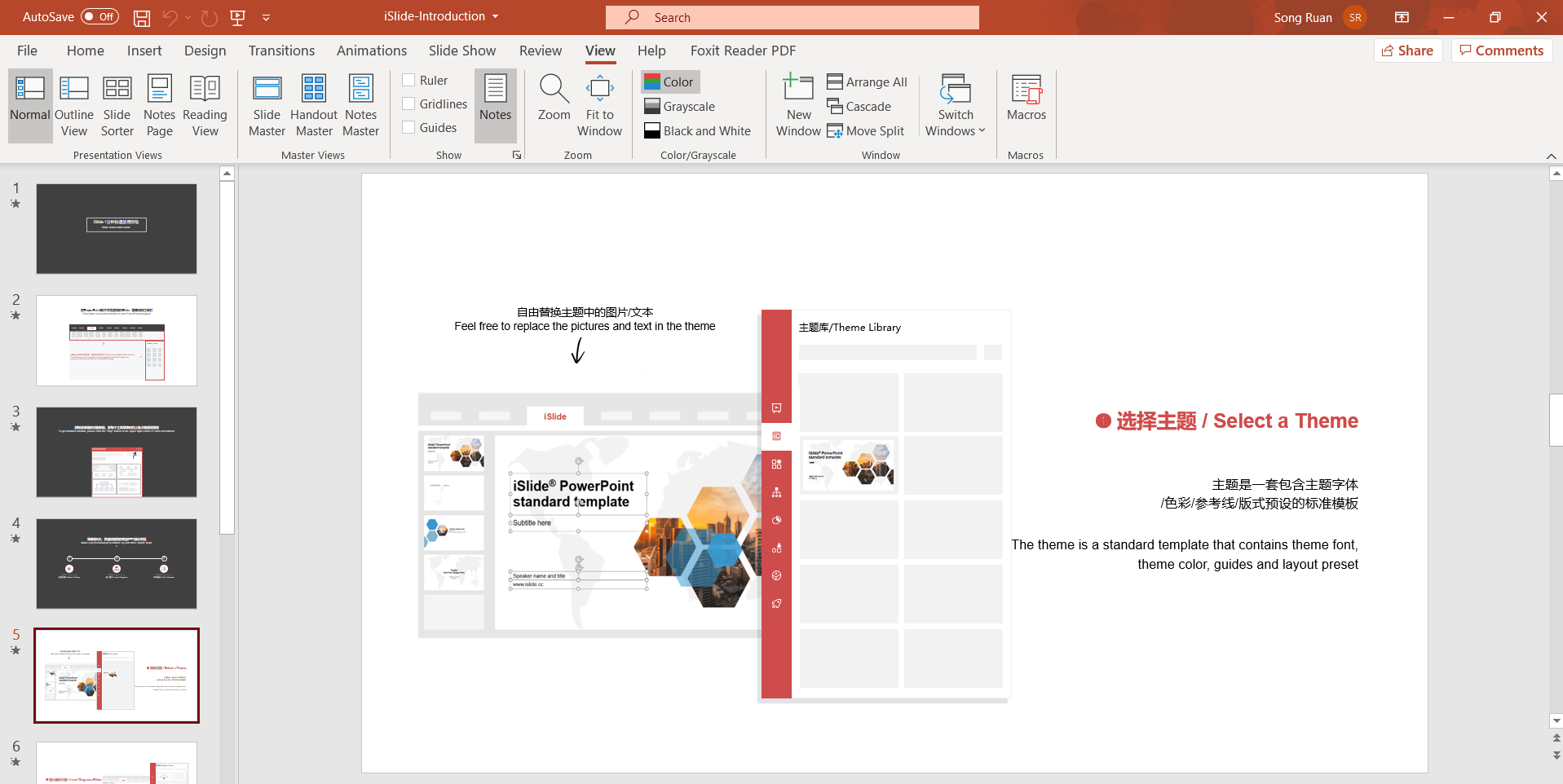This screenshot has width=1563, height=784.
Task: Click the Comments button
Action: click(x=1502, y=51)
